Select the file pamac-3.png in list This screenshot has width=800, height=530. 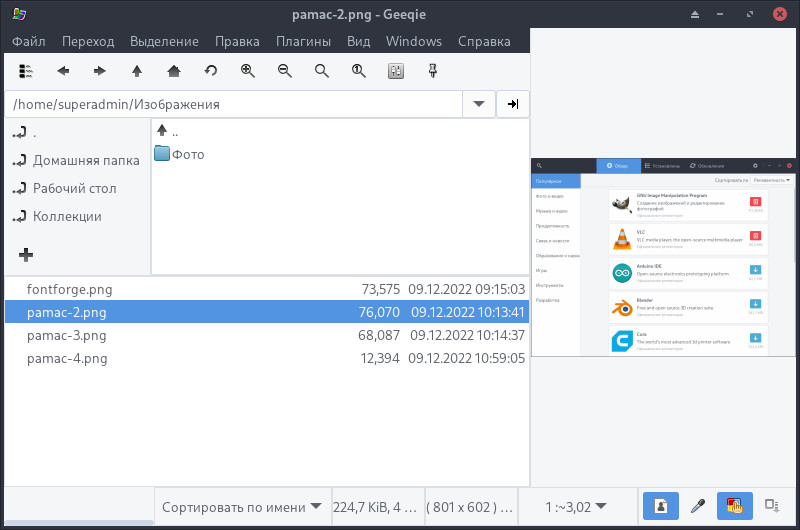click(x=67, y=335)
